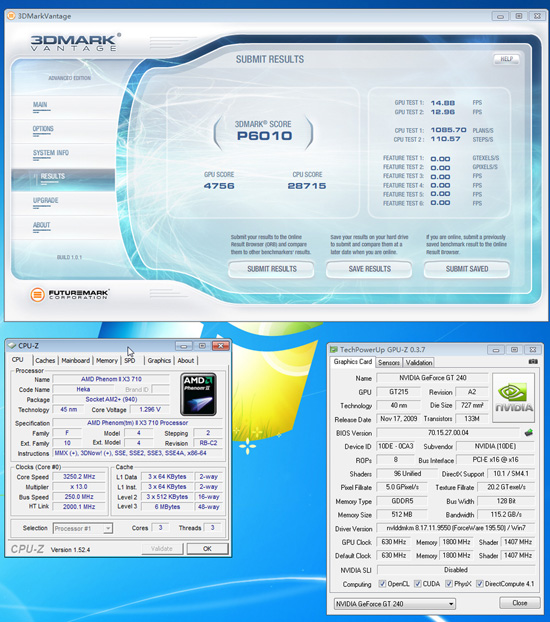
Task: Click the Level 3 cache value 6 MBytes
Action: 167,507
